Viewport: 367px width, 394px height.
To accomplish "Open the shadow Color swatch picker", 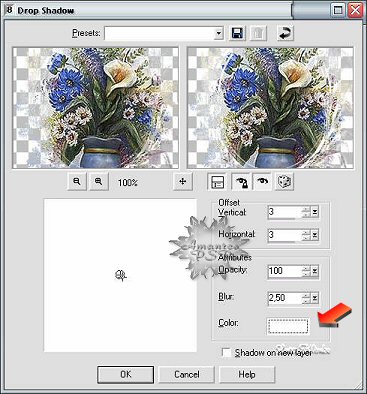I will tap(288, 326).
